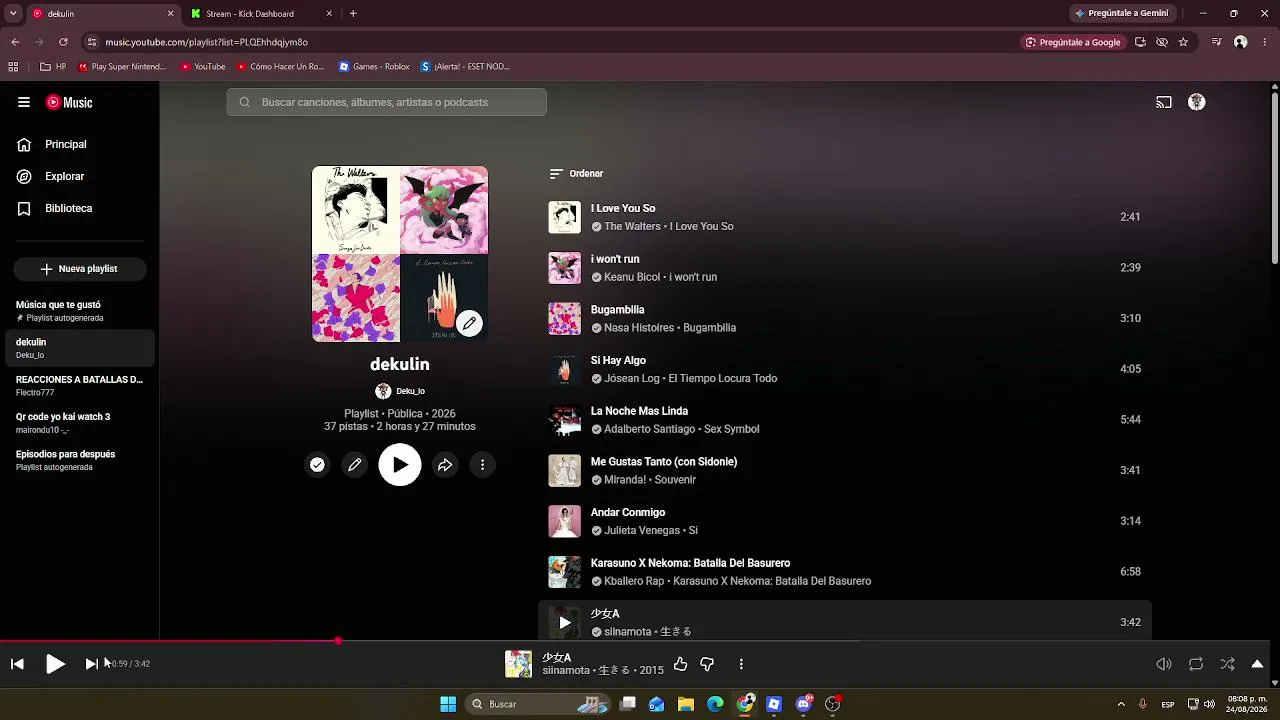Open more options for the dekulin playlist
The width and height of the screenshot is (1280, 720).
tap(482, 465)
